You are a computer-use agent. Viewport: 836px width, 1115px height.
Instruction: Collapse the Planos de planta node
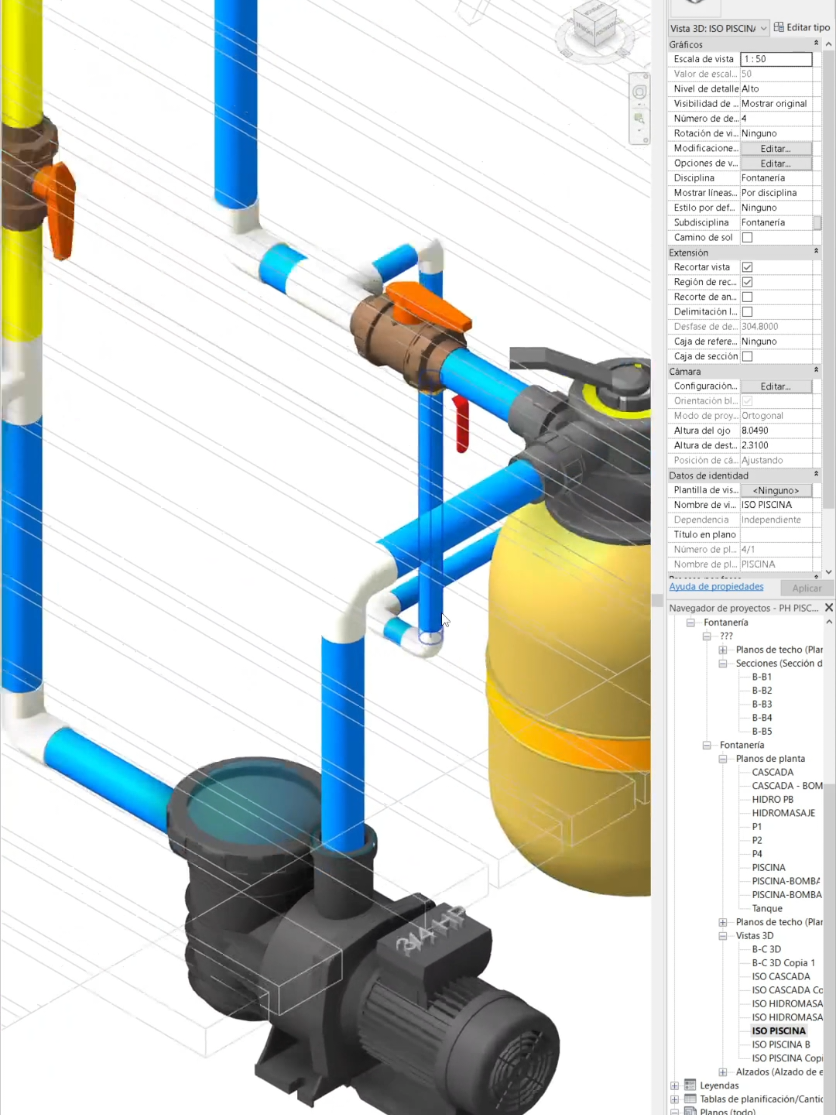pyautogui.click(x=723, y=759)
